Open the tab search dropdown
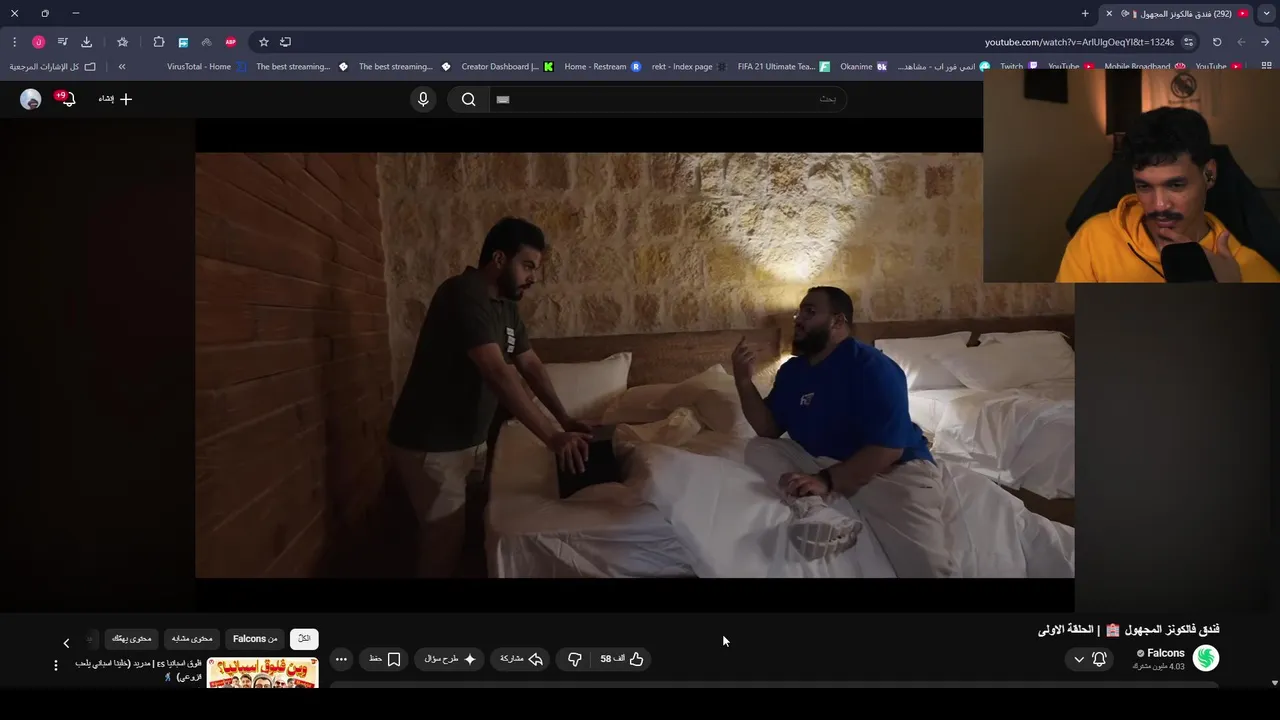Viewport: 1280px width, 720px height. coord(1266,13)
